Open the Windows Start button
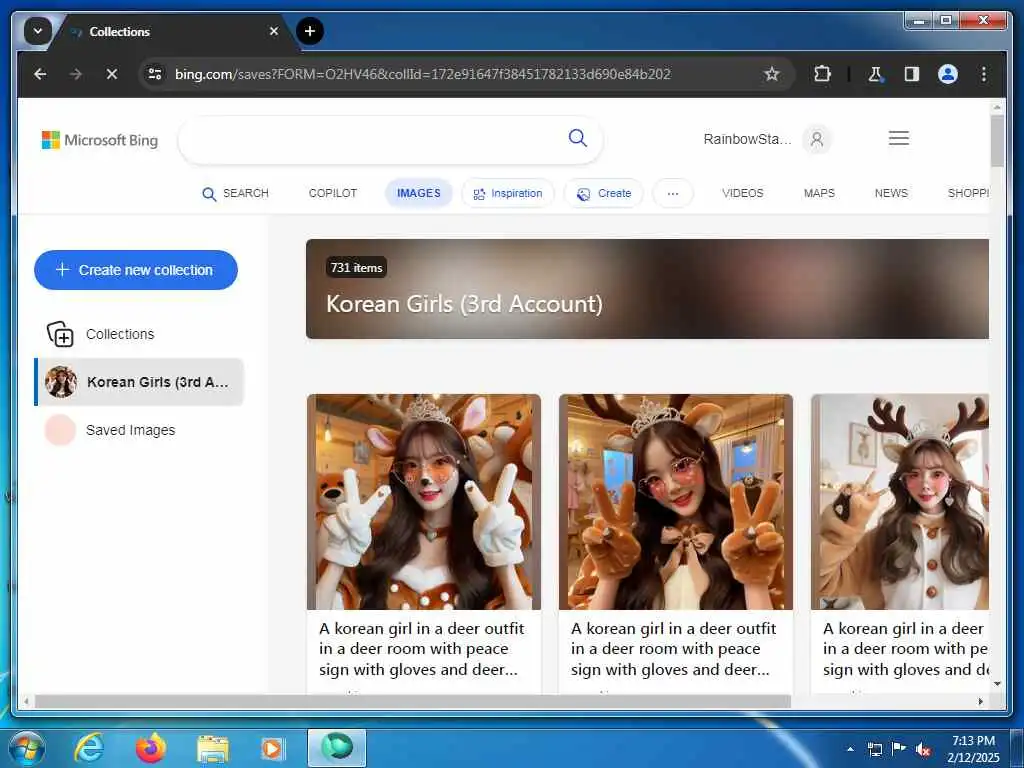This screenshot has width=1024, height=768. pos(27,748)
